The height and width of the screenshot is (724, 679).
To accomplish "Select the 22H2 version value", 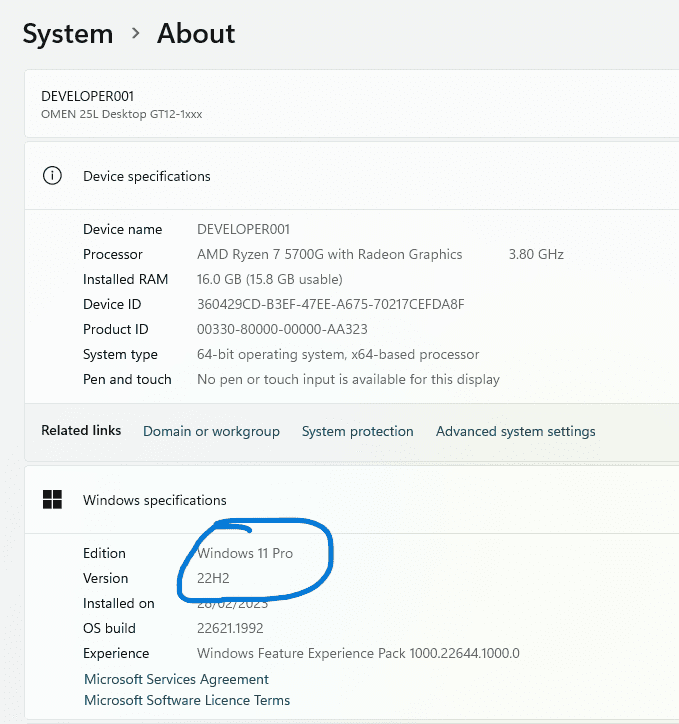I will 213,578.
